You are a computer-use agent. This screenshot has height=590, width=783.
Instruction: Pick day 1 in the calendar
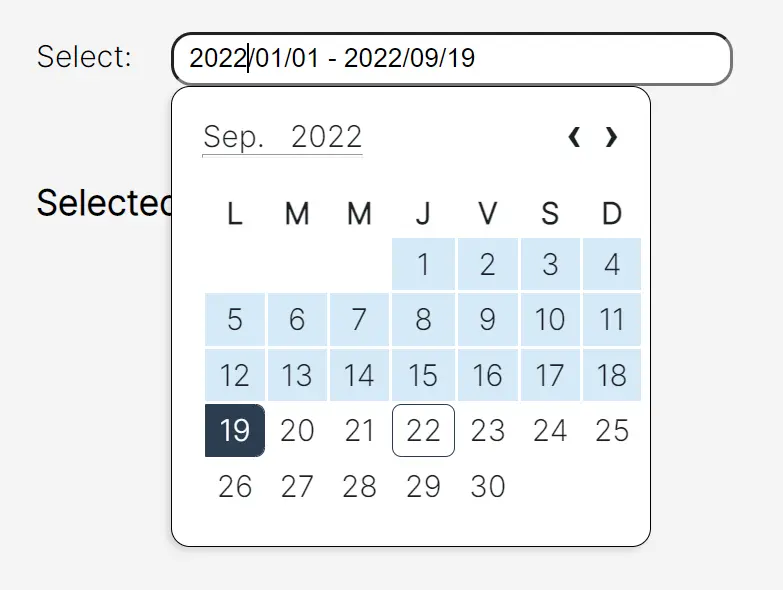coord(423,264)
